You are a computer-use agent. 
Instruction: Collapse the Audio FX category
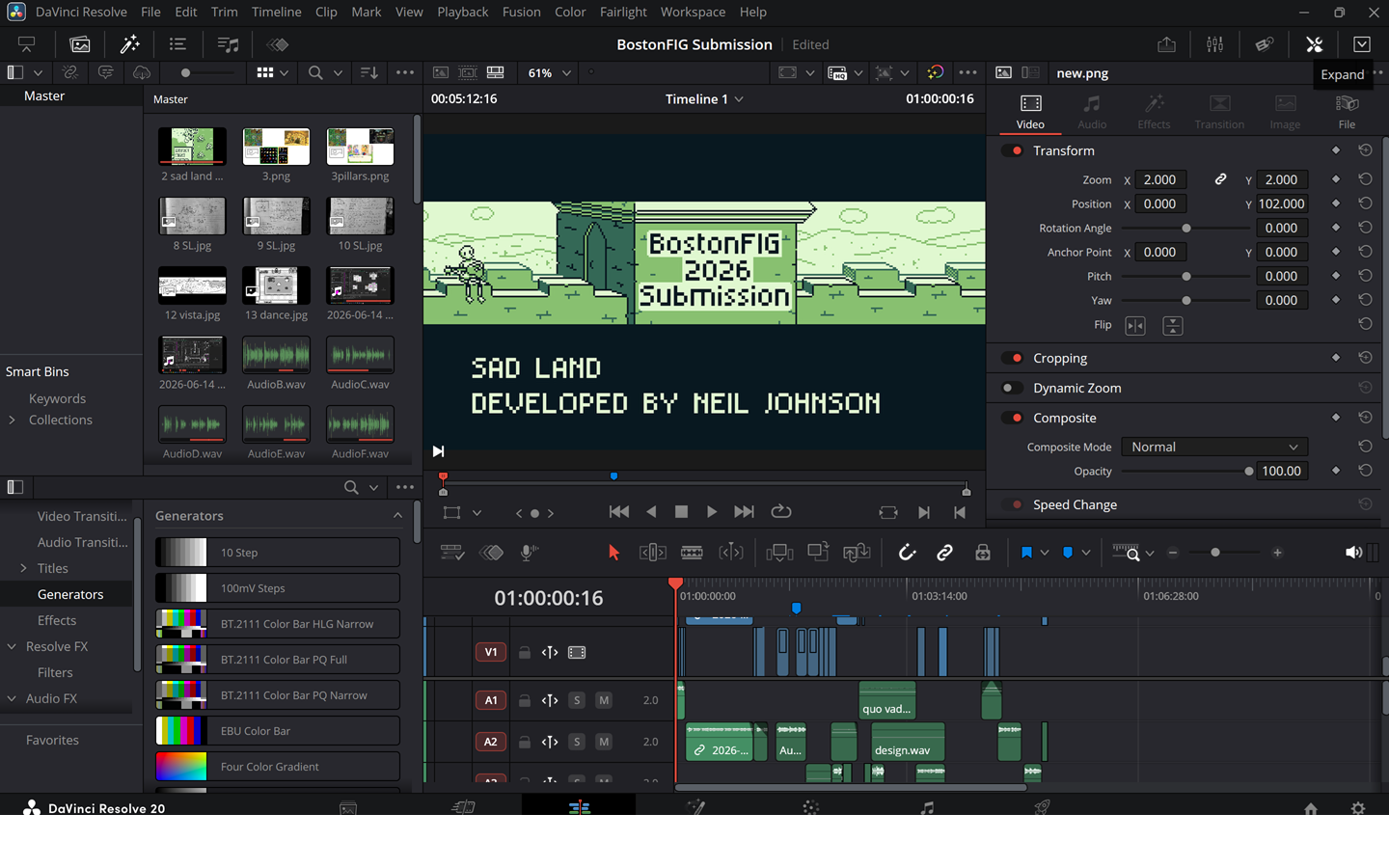point(12,698)
